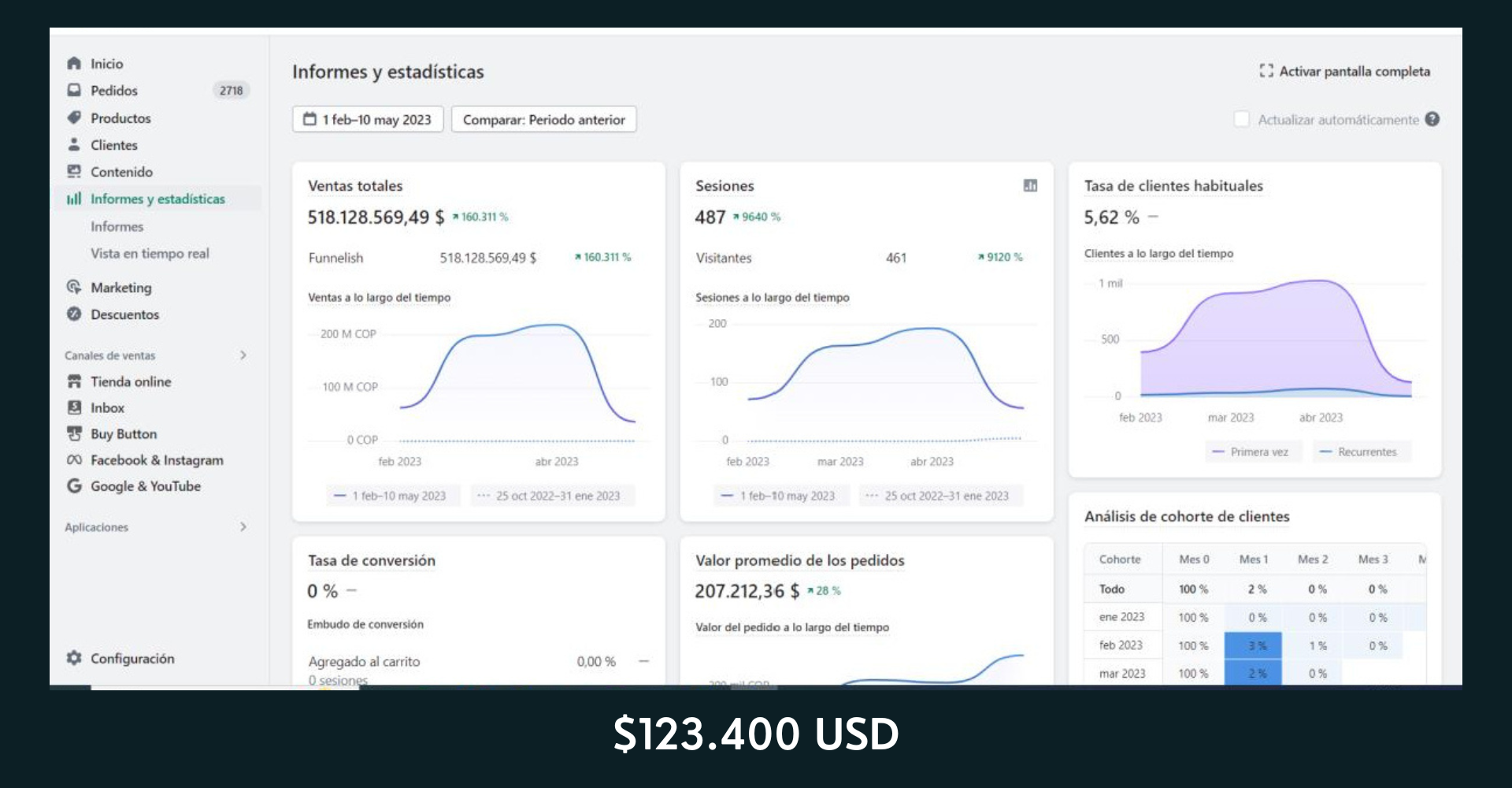Expand the Canales de ventas section
This screenshot has height=788, width=1512.
pos(243,355)
